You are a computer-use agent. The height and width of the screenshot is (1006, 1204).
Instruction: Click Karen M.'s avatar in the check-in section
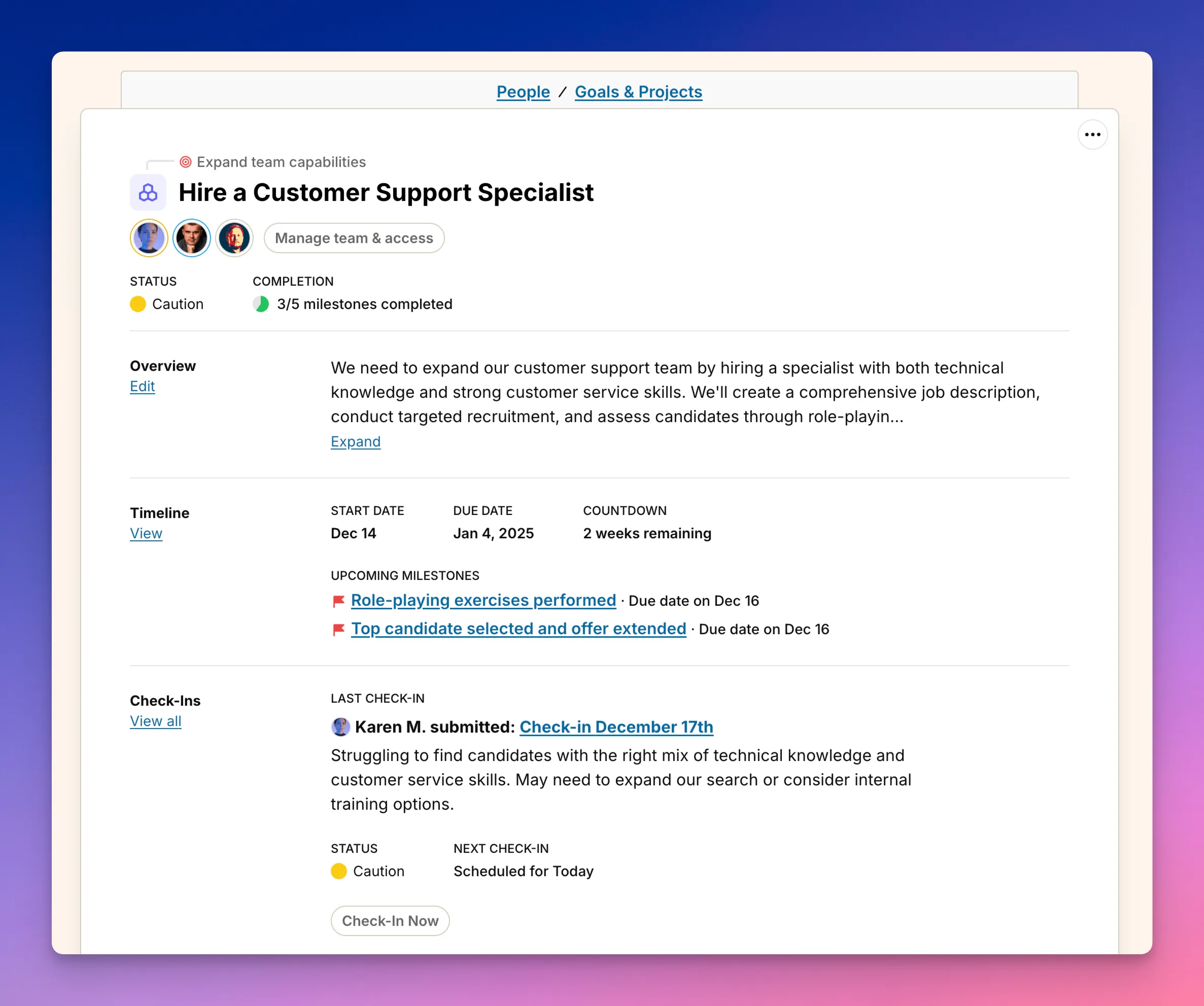341,726
